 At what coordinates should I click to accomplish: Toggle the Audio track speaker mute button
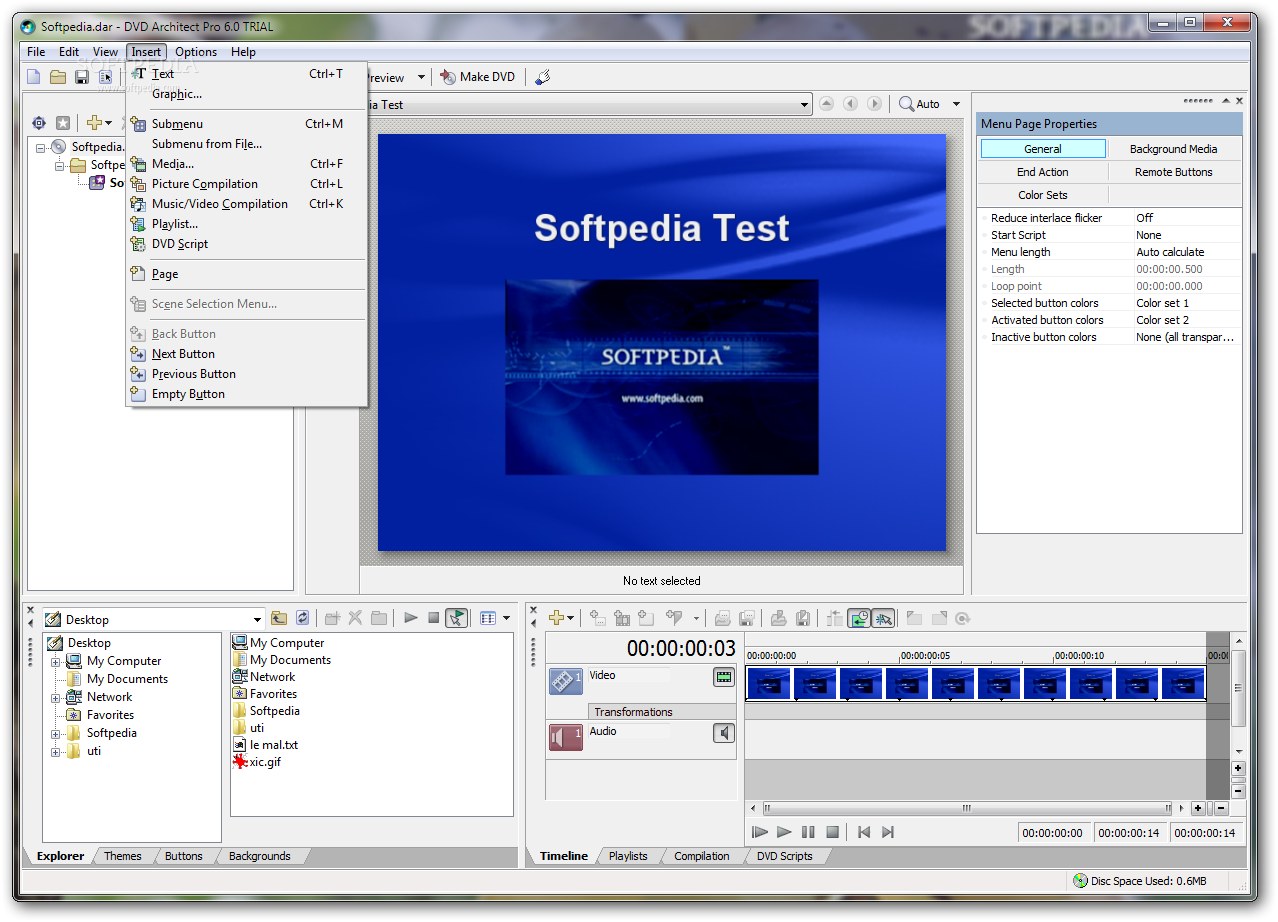coord(723,733)
